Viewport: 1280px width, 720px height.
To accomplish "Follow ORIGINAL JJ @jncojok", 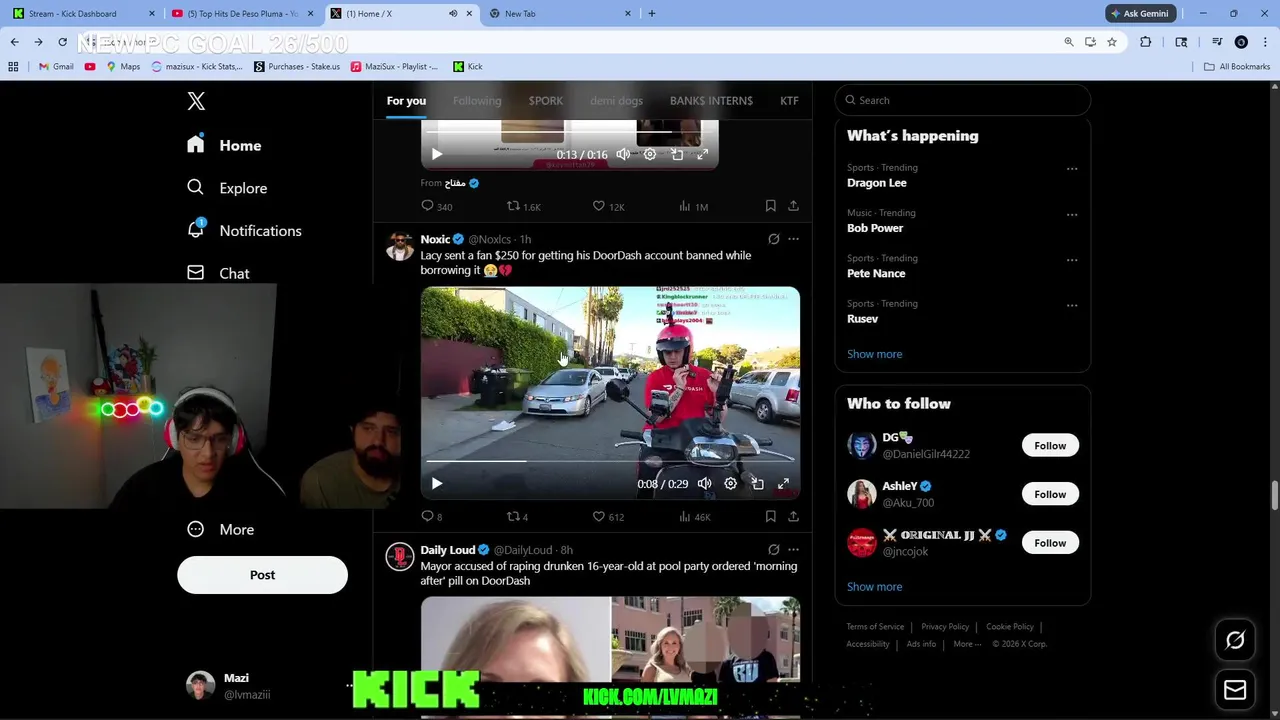I will 1050,543.
